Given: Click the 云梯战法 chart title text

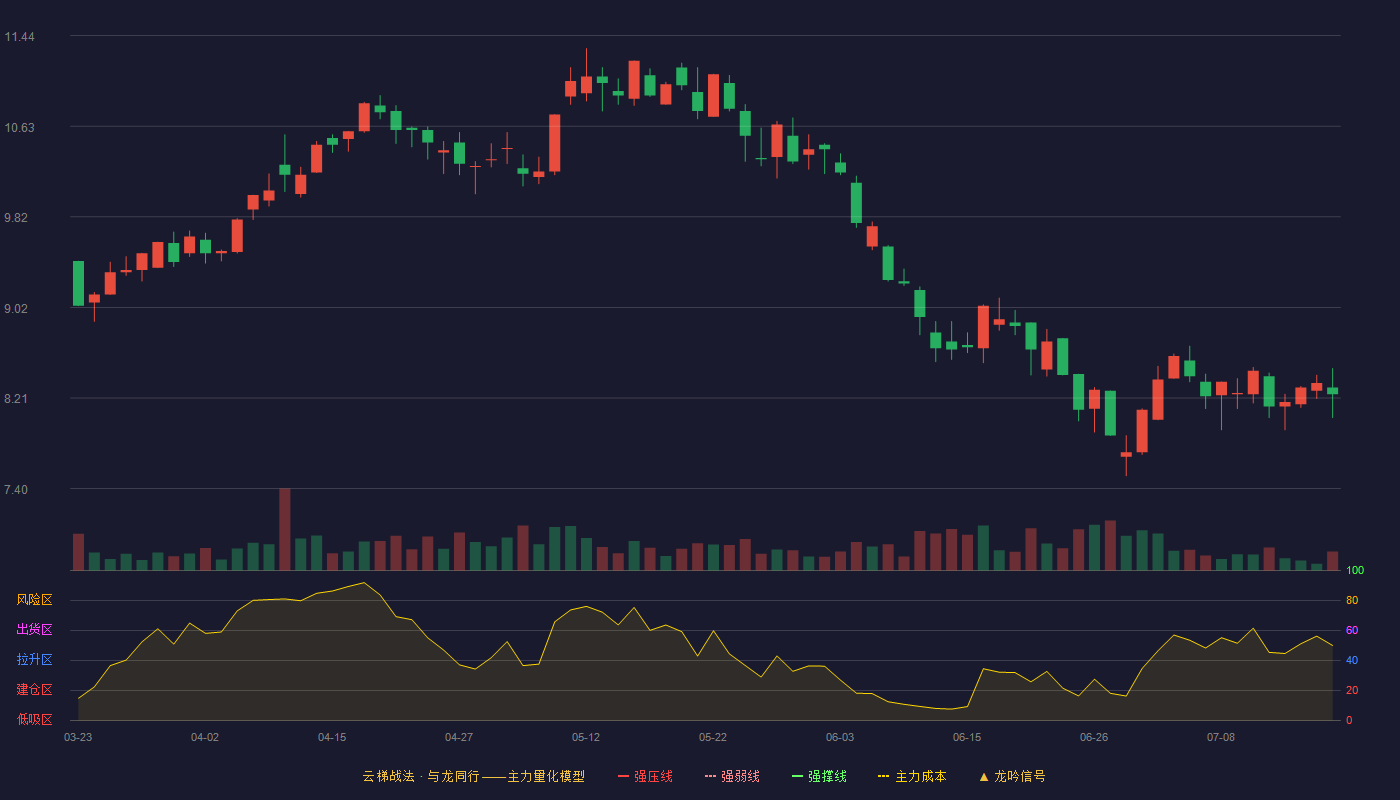Looking at the screenshot, I should [388, 776].
